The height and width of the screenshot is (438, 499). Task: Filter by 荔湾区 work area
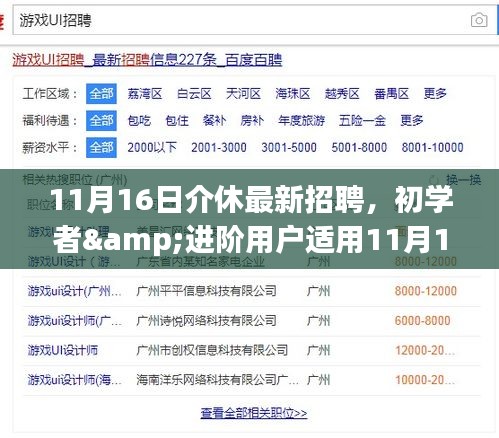pyautogui.click(x=145, y=94)
